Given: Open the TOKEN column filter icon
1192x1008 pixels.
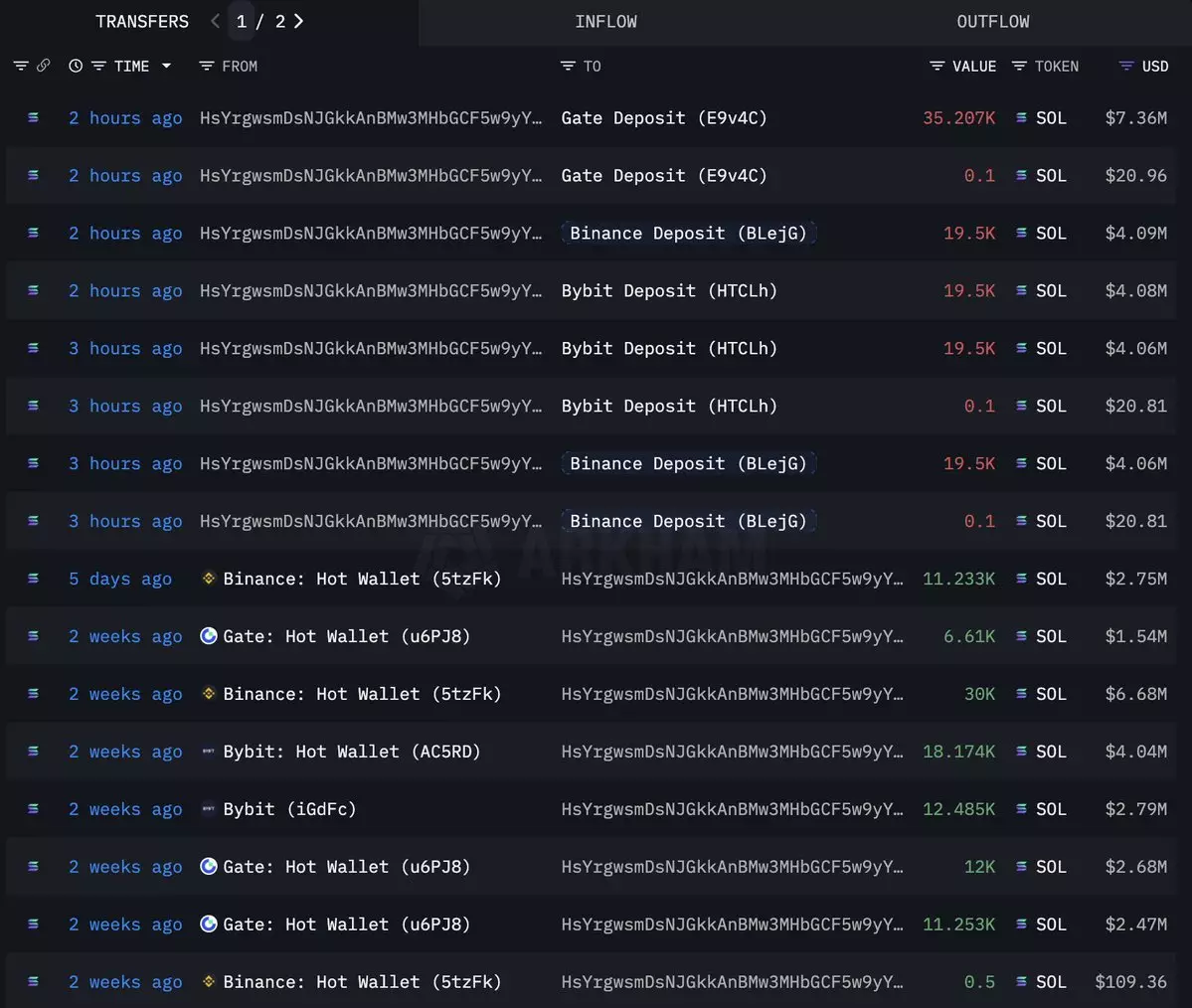Looking at the screenshot, I should coord(1019,66).
